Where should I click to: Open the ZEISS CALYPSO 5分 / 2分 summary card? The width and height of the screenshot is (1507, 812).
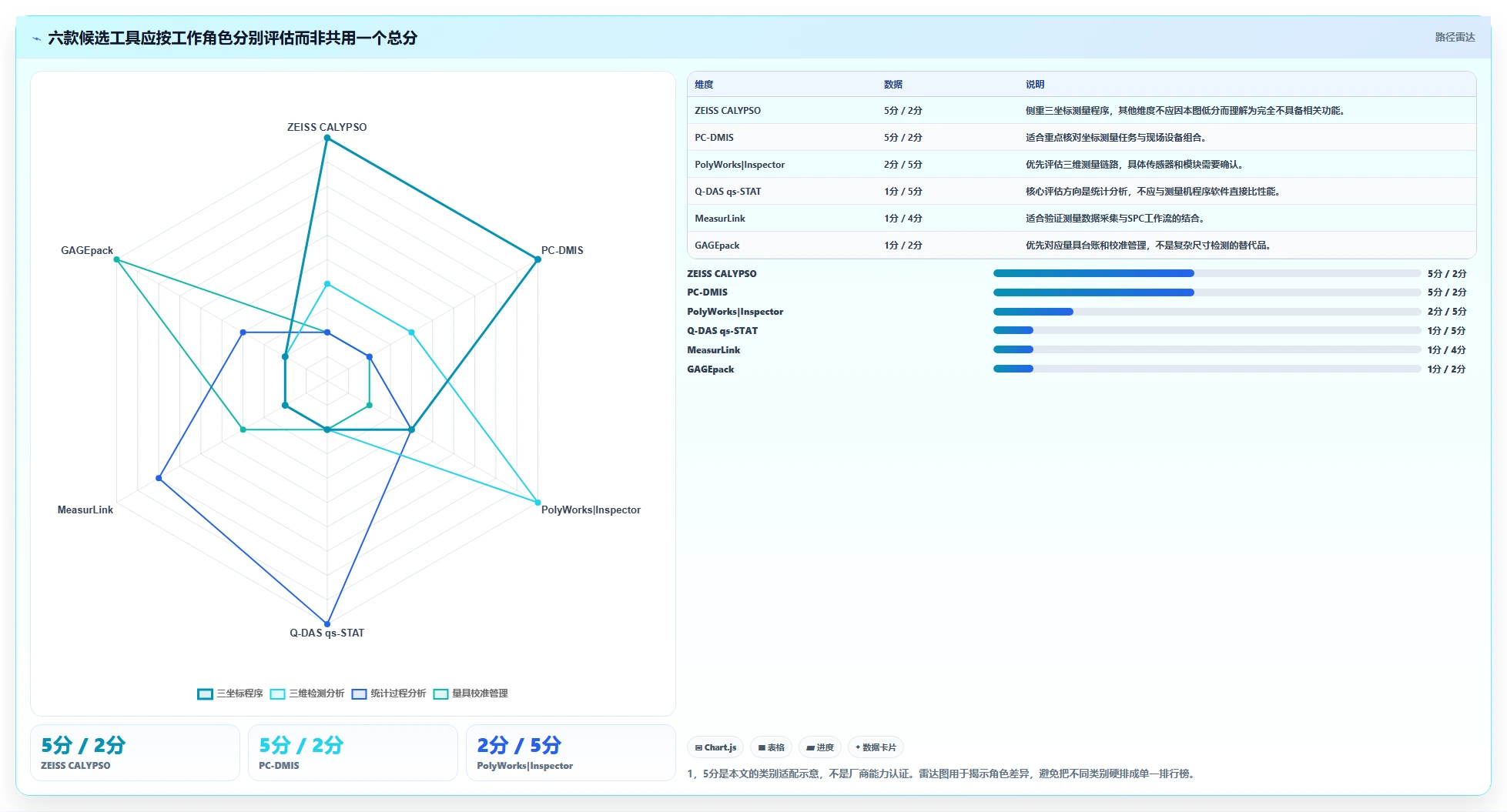point(135,753)
